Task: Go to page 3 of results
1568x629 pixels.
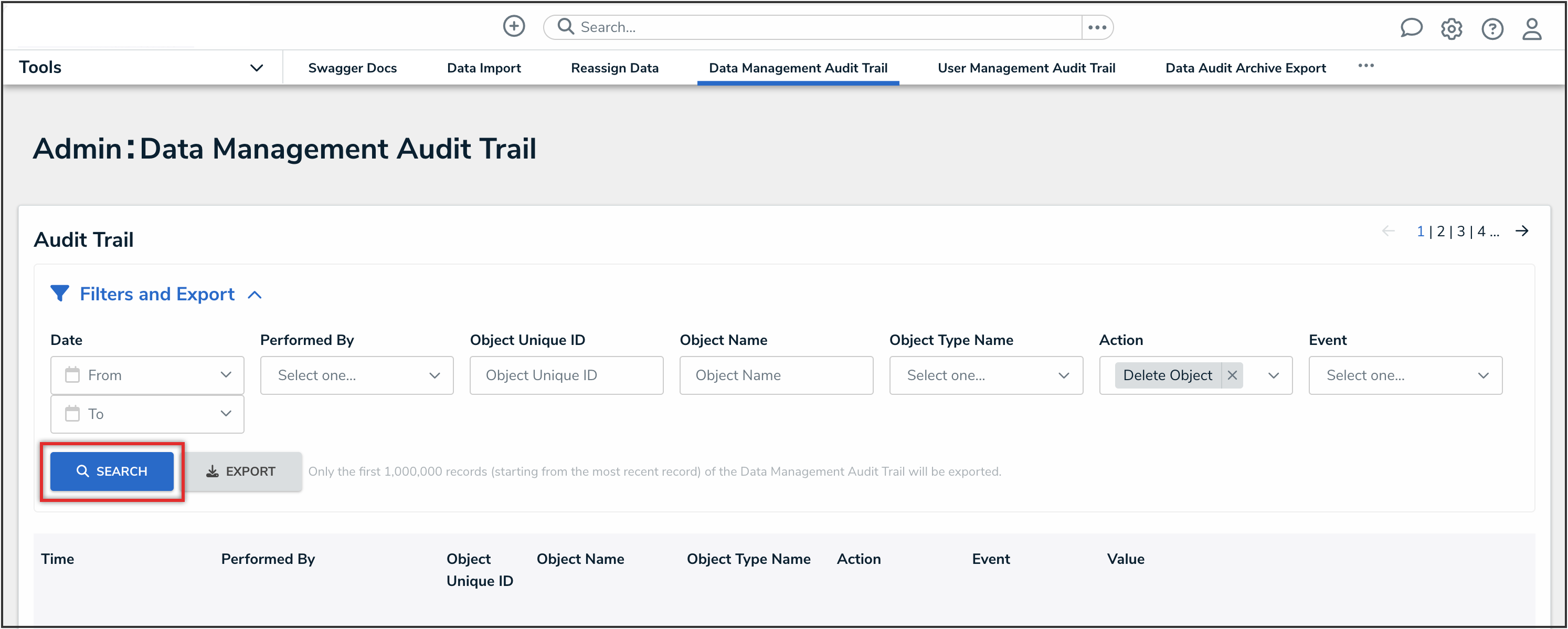Action: point(1461,232)
